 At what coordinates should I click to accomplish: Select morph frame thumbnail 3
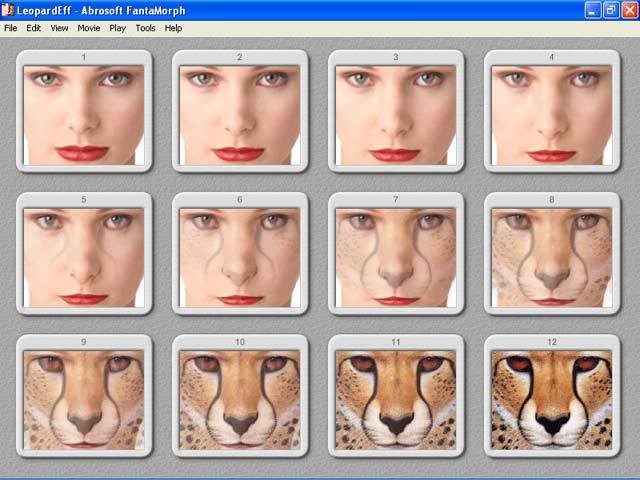[396, 111]
